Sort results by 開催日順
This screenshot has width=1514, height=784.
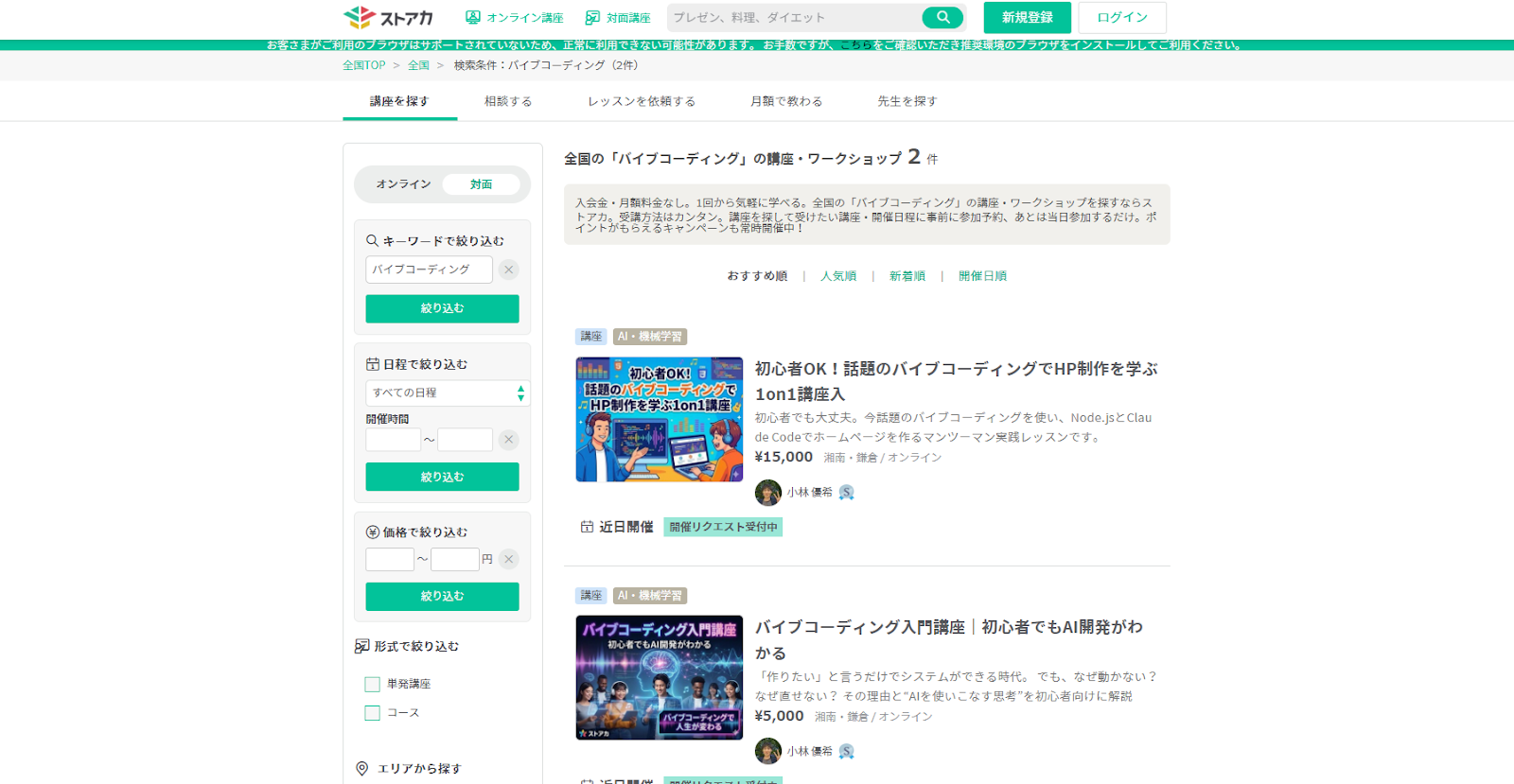click(x=982, y=276)
